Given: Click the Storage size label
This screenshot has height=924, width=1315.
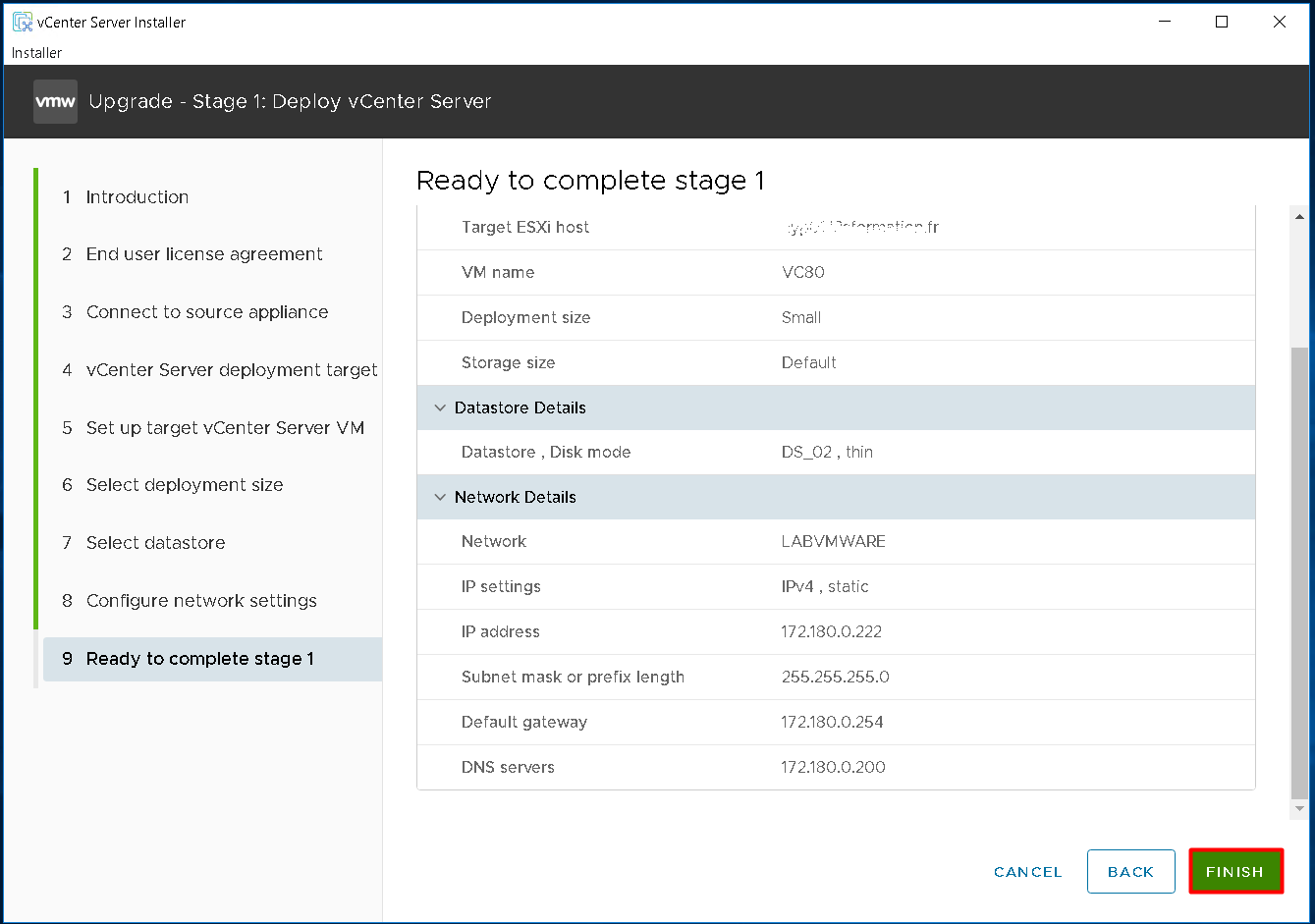Looking at the screenshot, I should pos(509,362).
